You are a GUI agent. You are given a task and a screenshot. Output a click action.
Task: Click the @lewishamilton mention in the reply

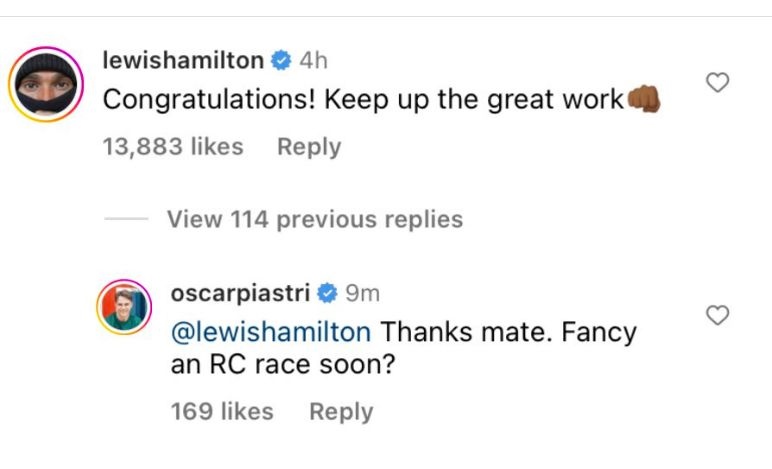pyautogui.click(x=270, y=331)
